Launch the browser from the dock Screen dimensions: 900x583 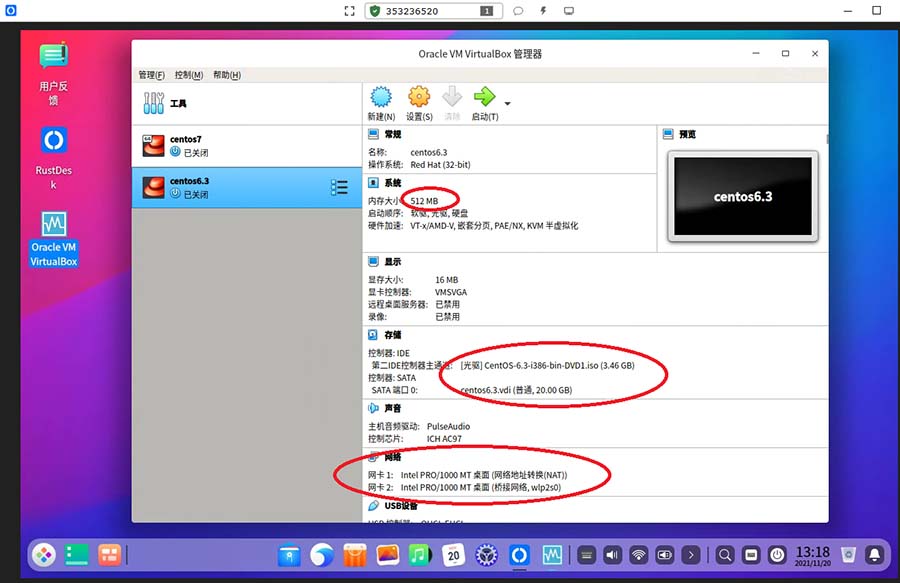tap(322, 555)
